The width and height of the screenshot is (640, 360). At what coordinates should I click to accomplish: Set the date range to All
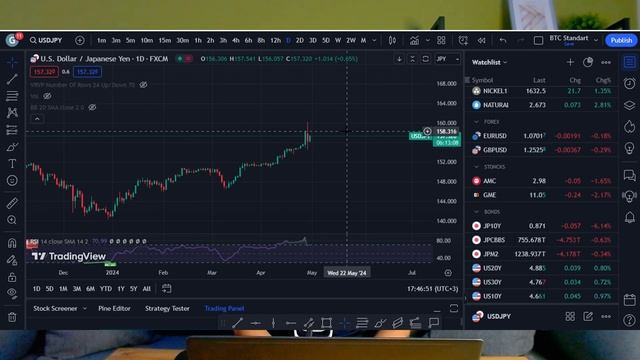pos(147,289)
